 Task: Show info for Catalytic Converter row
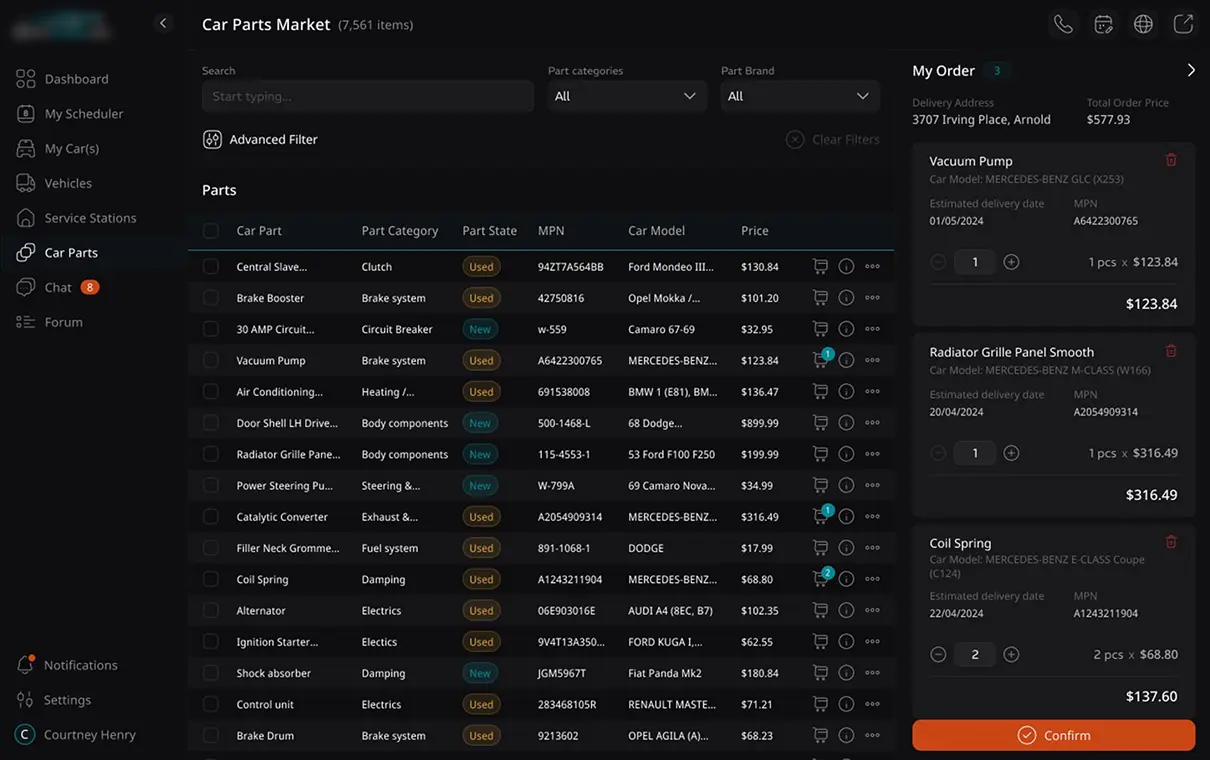846,517
